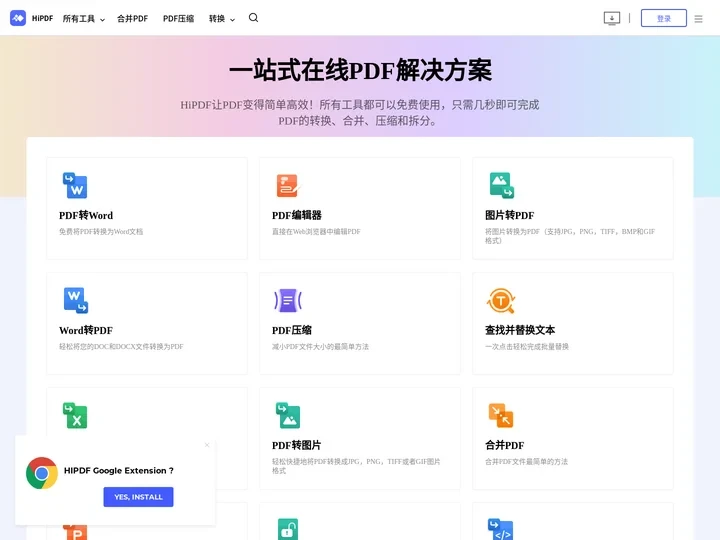720x540 pixels.
Task: Click the HIPDF Google Extension ? text
Action: pos(119,471)
